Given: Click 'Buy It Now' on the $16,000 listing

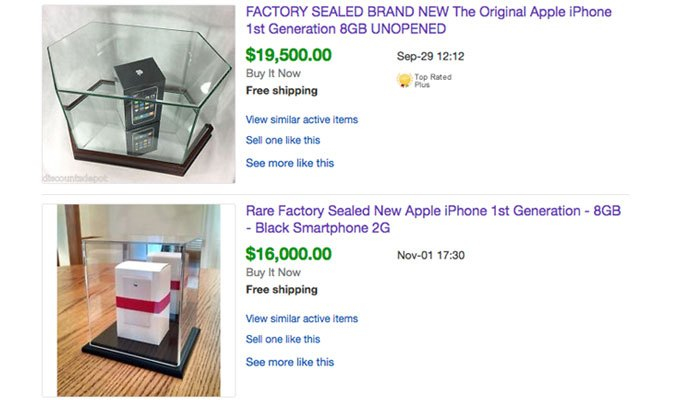Looking at the screenshot, I should [273, 273].
